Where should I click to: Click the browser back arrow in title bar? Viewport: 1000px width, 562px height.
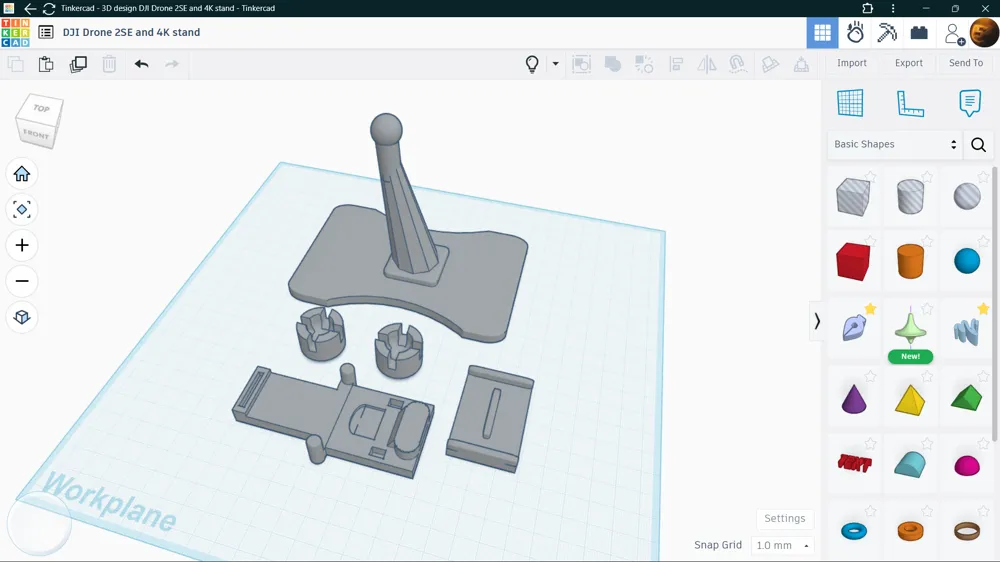pos(29,8)
